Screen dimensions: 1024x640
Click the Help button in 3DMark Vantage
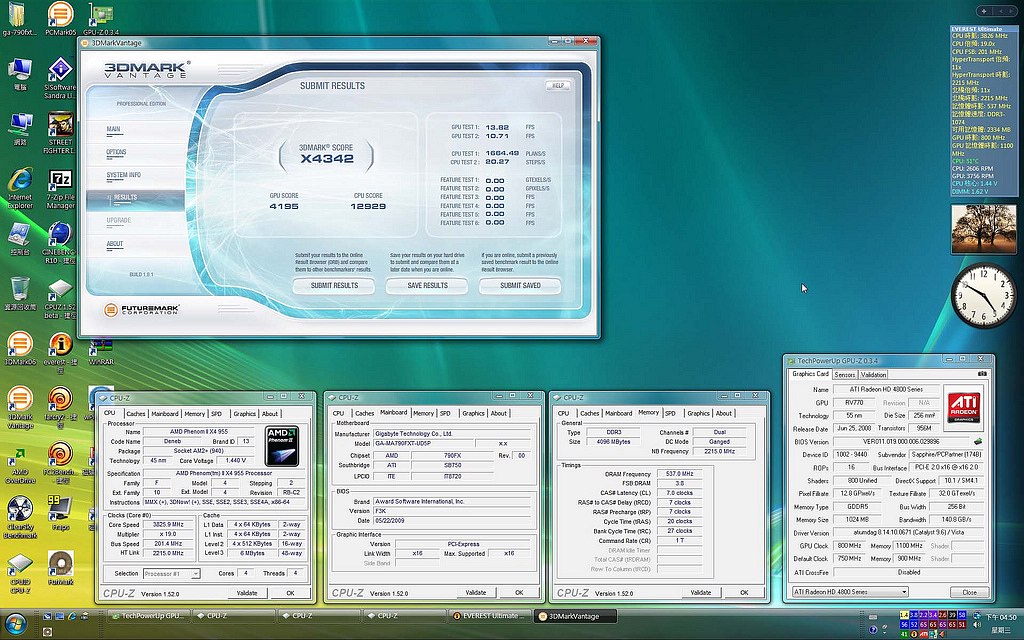pos(558,86)
